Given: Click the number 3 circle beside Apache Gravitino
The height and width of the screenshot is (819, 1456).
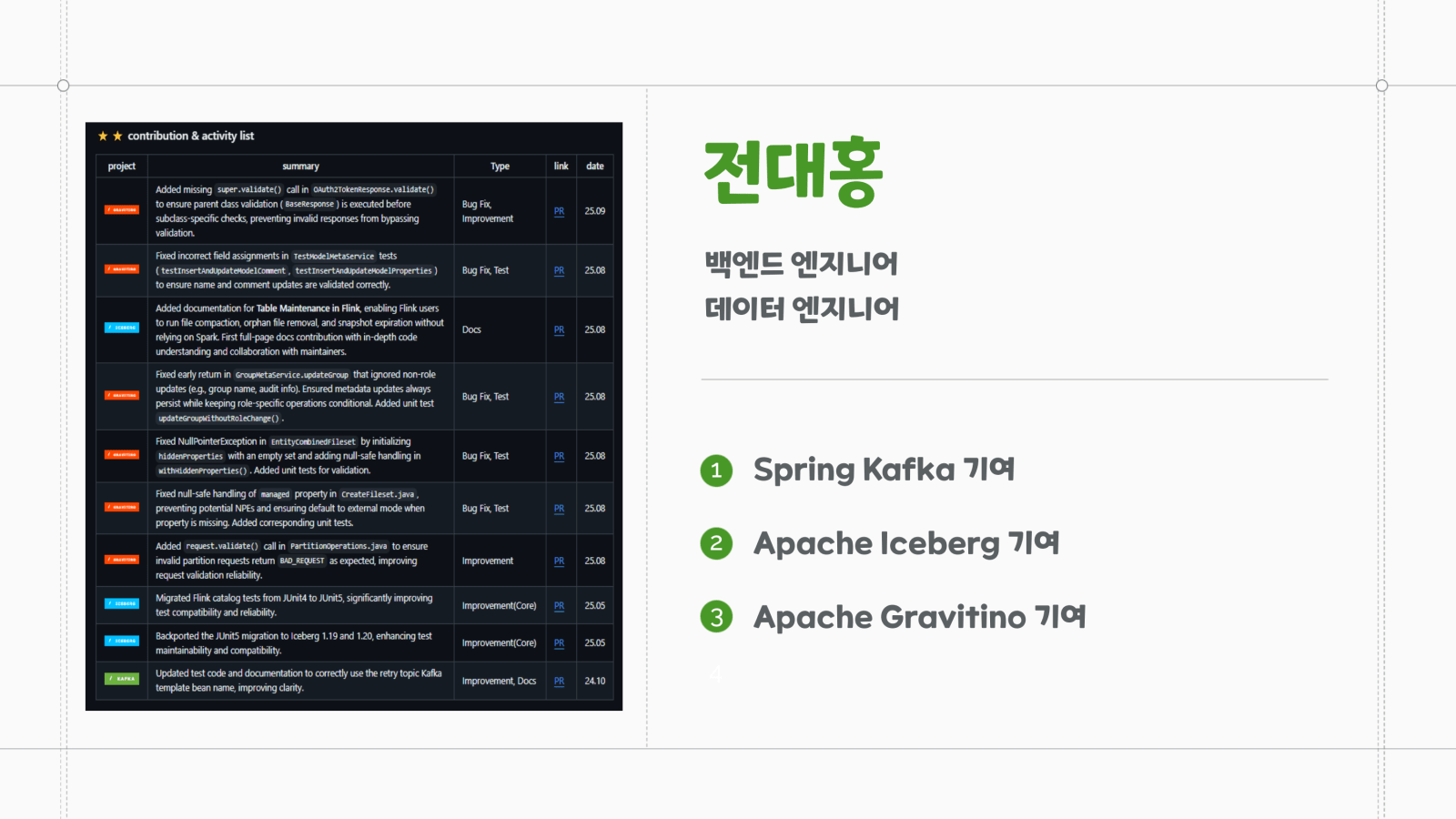Looking at the screenshot, I should [716, 617].
